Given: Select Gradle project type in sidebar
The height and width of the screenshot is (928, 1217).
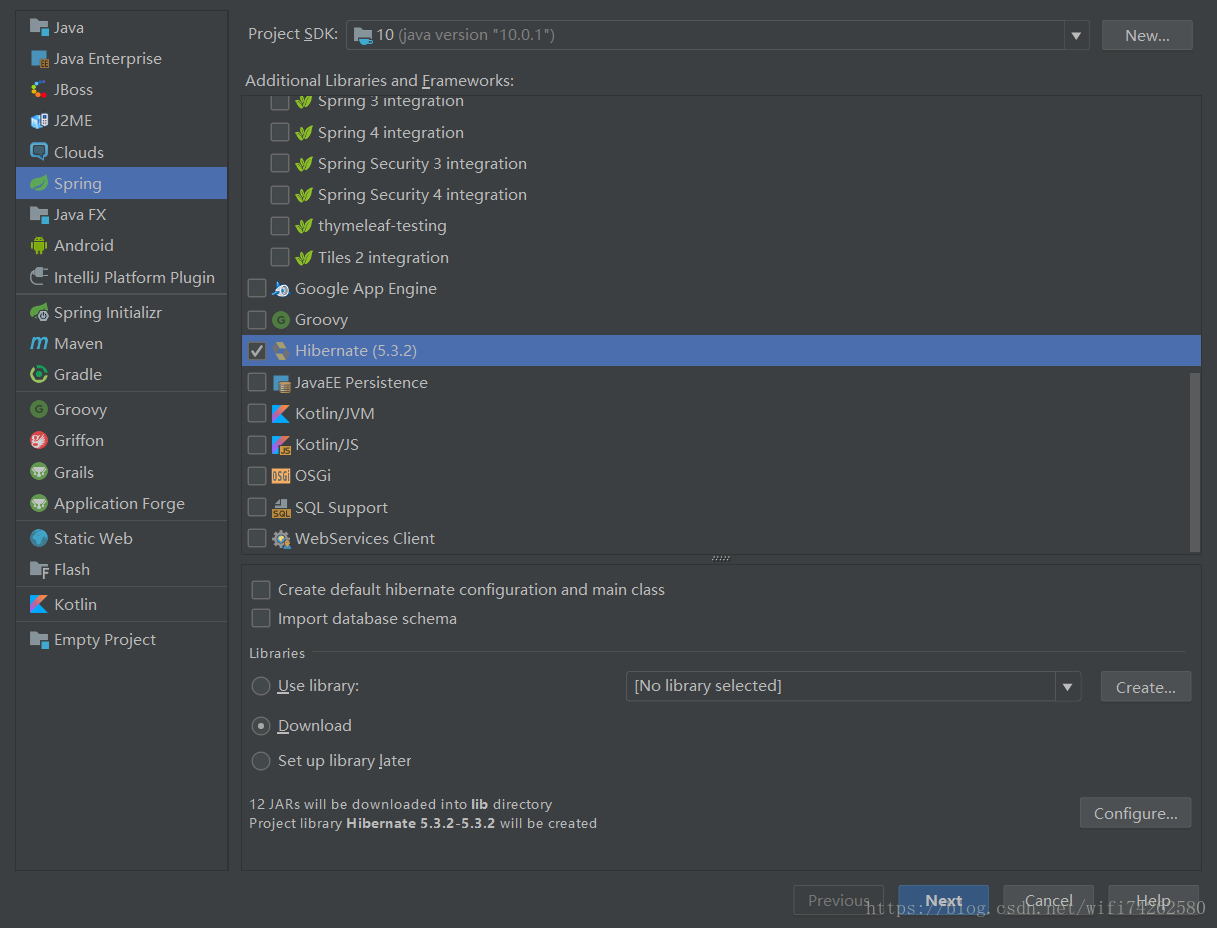Looking at the screenshot, I should [121, 374].
